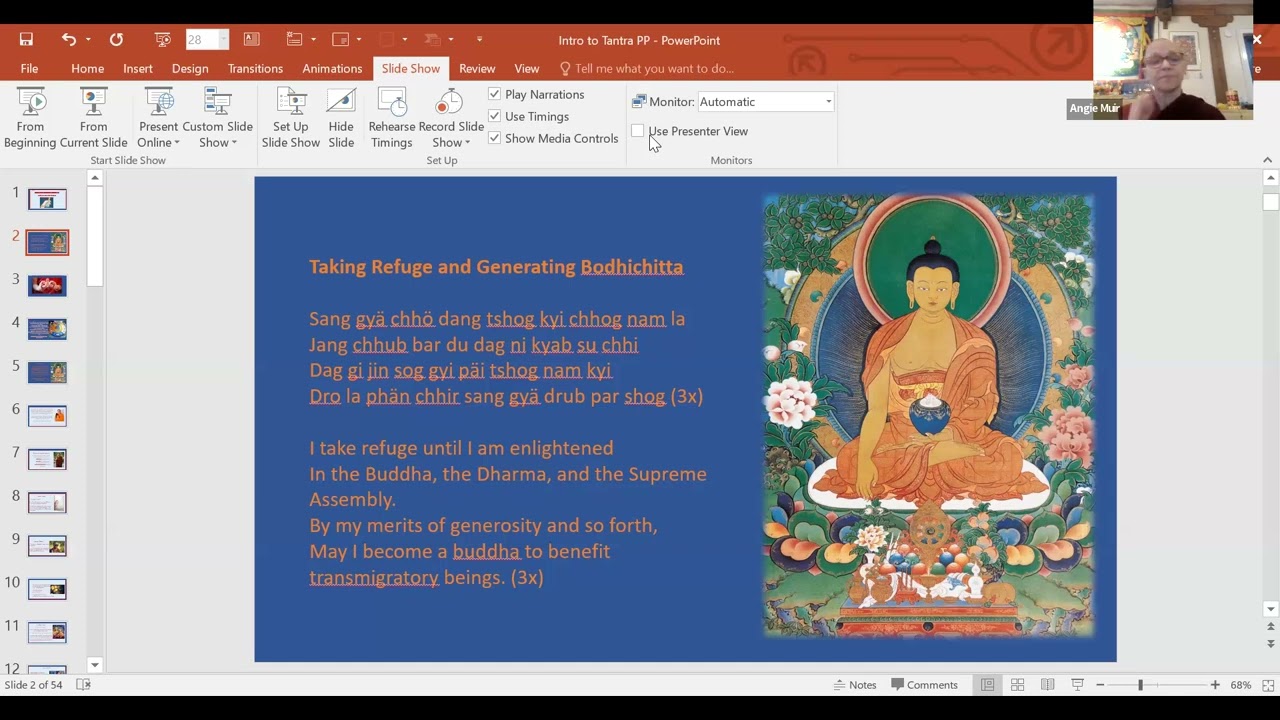Switch to Normal view in status bar
The height and width of the screenshot is (720, 1280).
pyautogui.click(x=987, y=685)
